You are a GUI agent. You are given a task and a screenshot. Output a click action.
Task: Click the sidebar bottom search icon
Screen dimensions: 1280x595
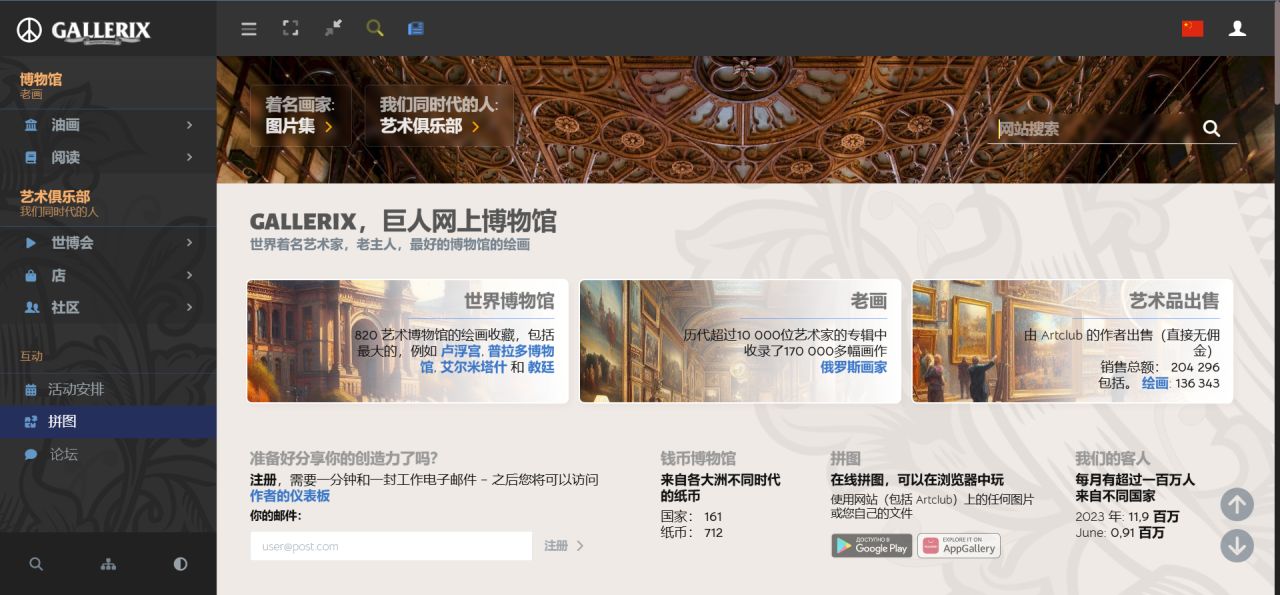click(36, 564)
